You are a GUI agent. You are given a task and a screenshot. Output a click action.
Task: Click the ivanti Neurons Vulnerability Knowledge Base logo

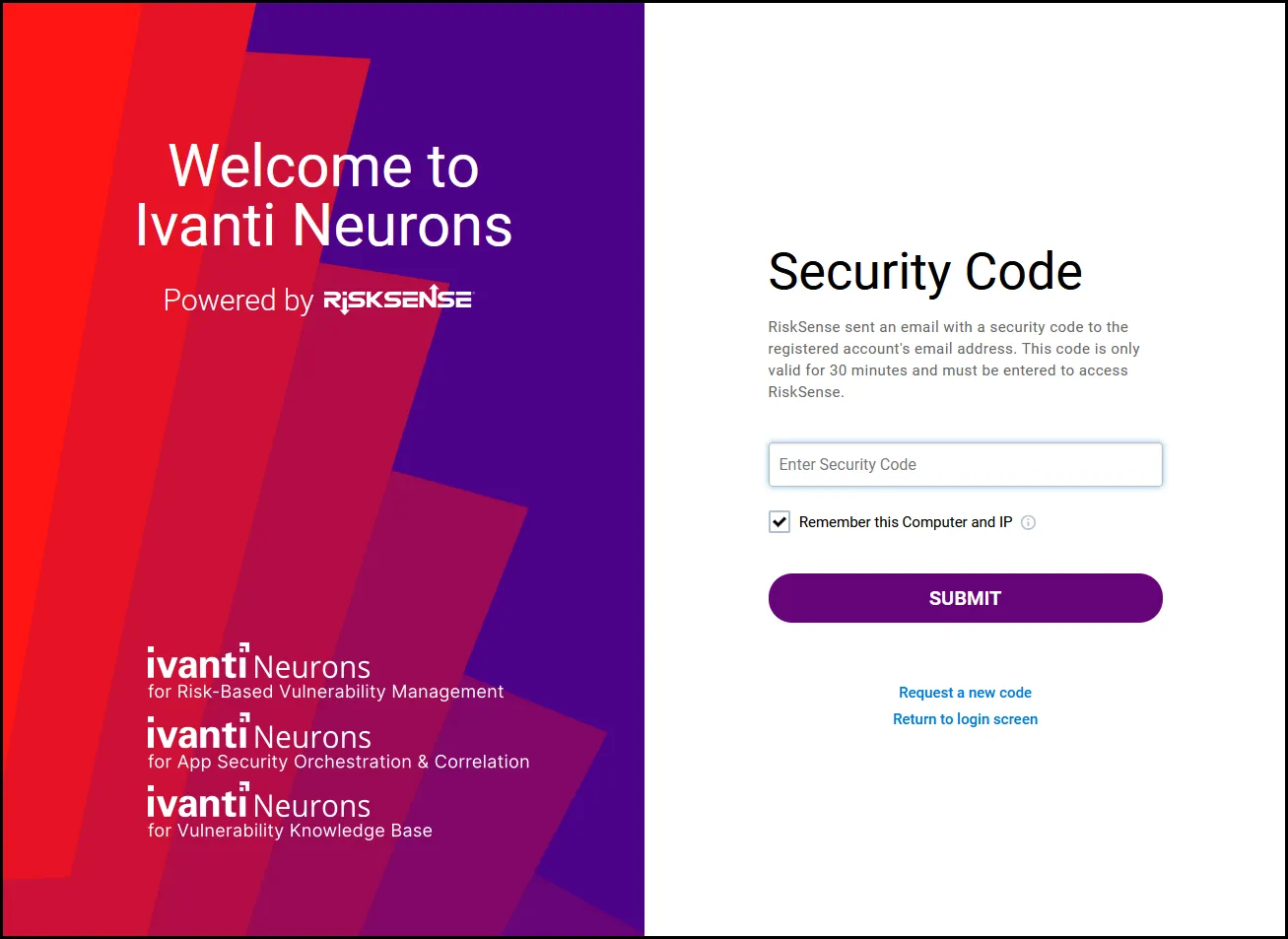tap(290, 812)
